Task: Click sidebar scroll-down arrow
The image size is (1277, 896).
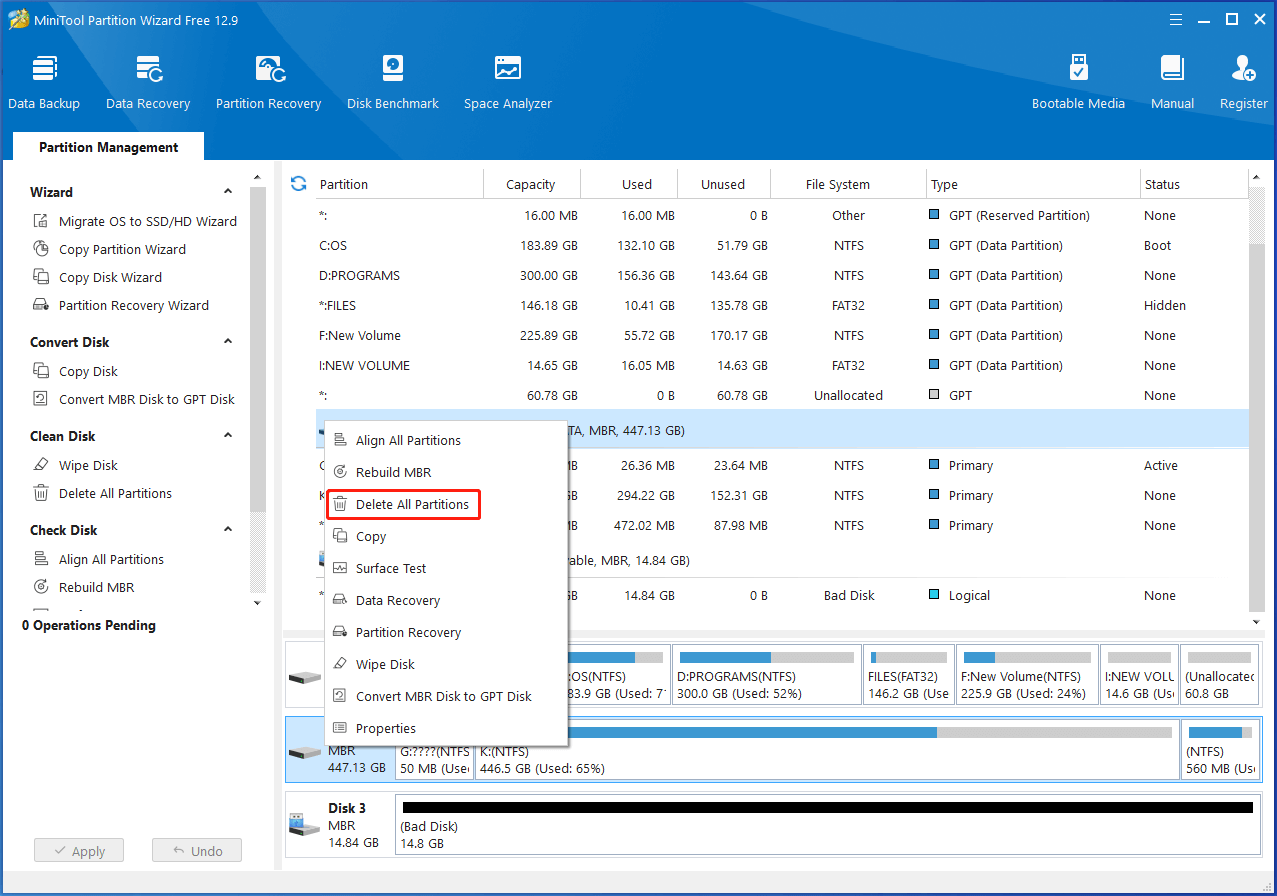Action: coord(257,603)
